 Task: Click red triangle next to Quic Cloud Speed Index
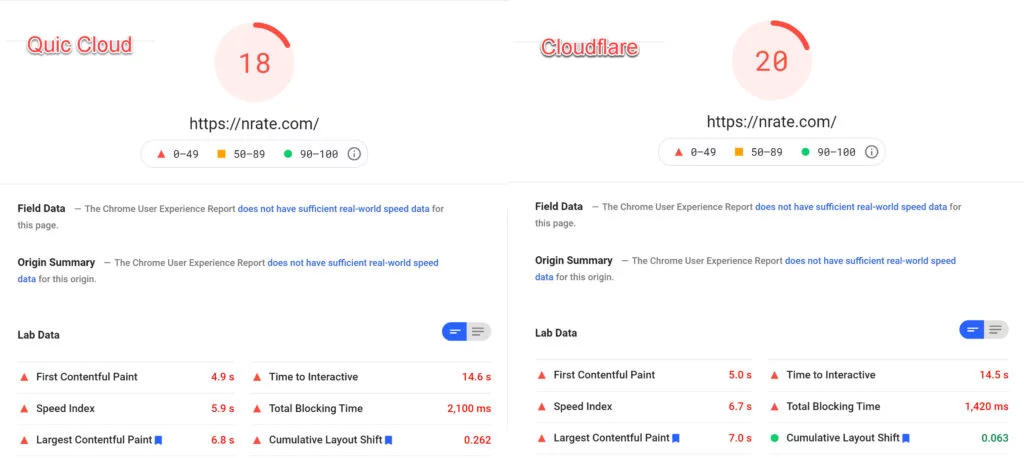tap(24, 408)
